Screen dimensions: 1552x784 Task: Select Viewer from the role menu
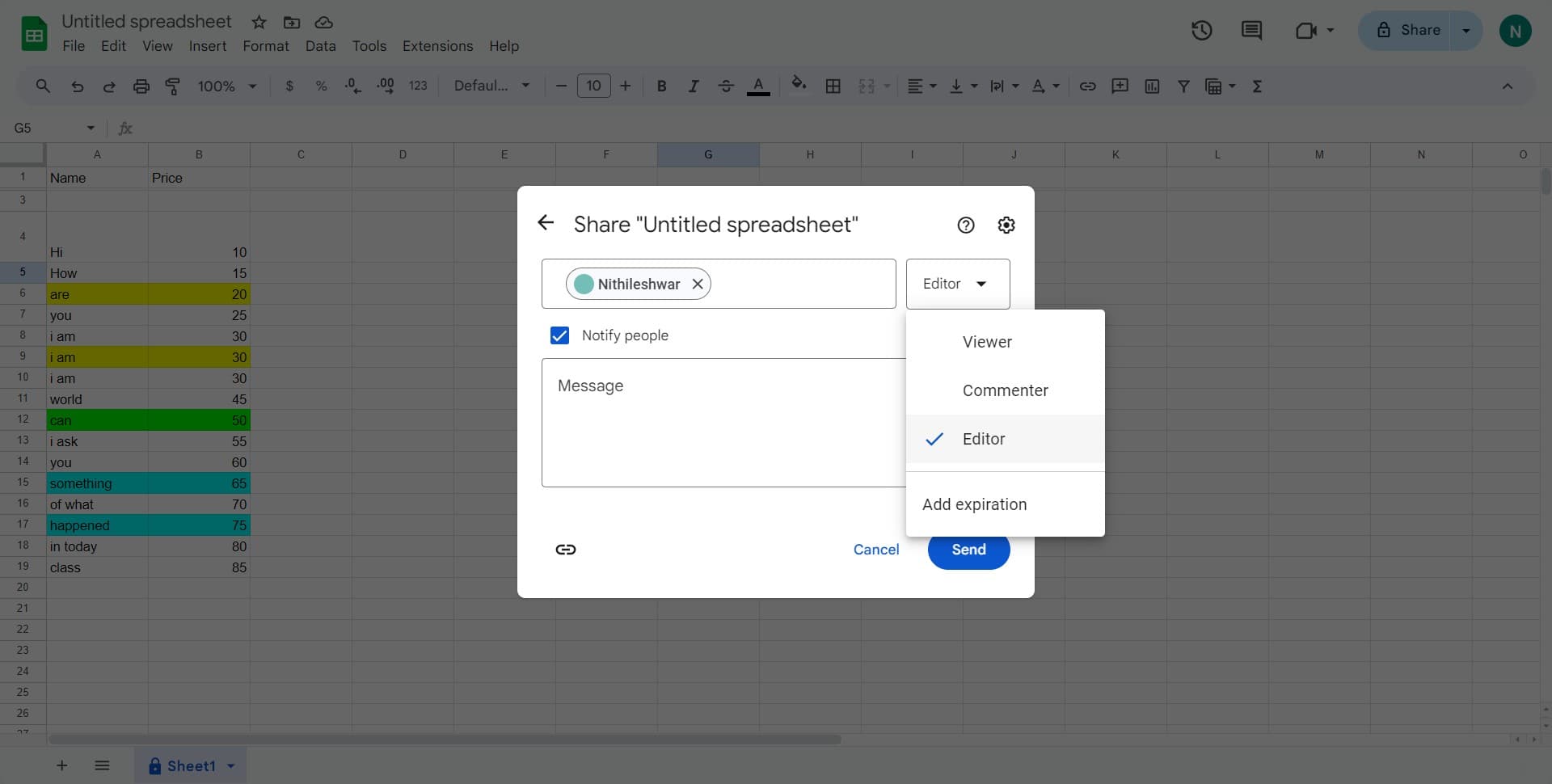click(987, 342)
